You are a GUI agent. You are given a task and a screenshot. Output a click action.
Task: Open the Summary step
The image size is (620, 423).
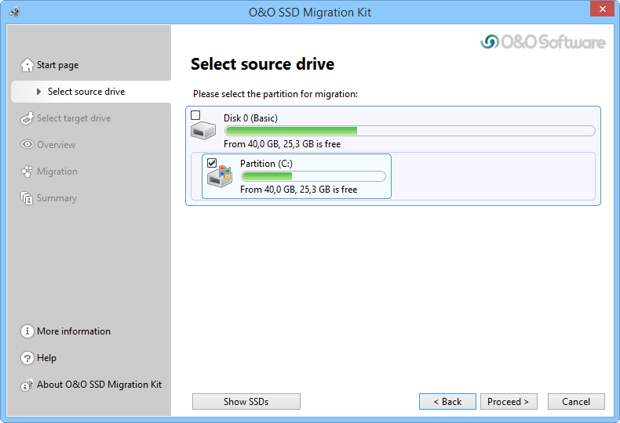point(57,198)
